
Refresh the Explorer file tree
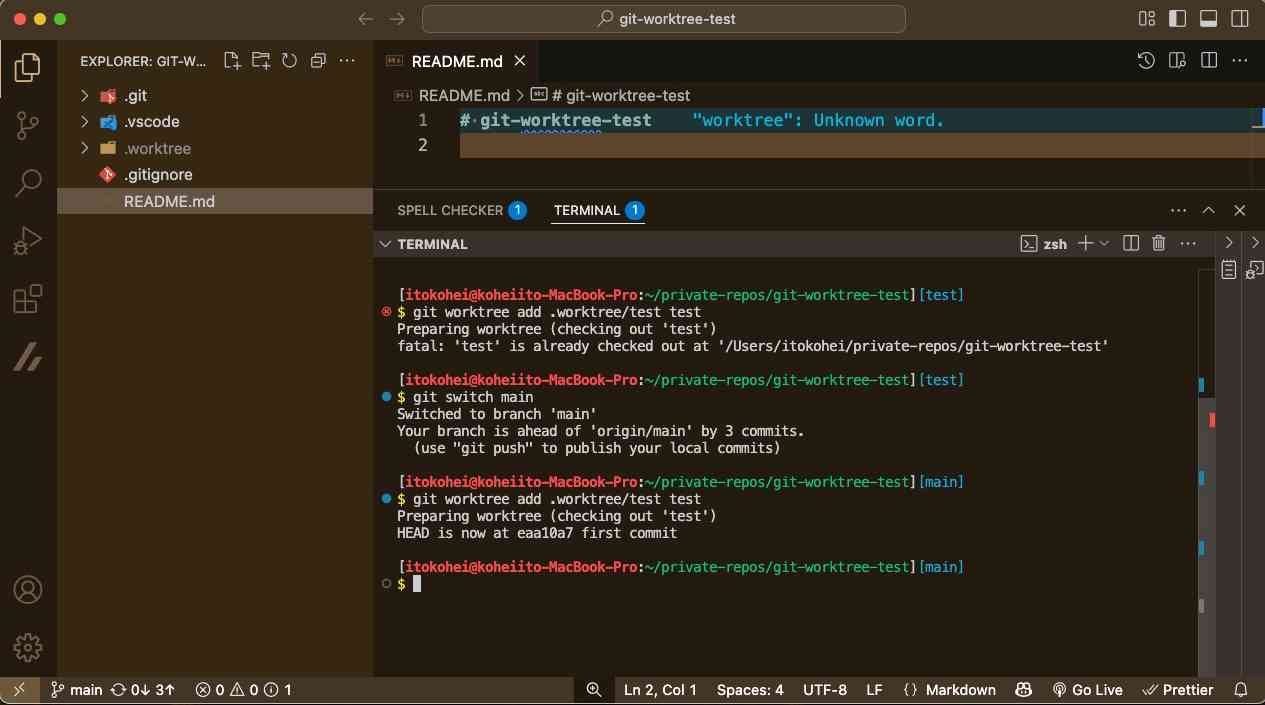(289, 61)
